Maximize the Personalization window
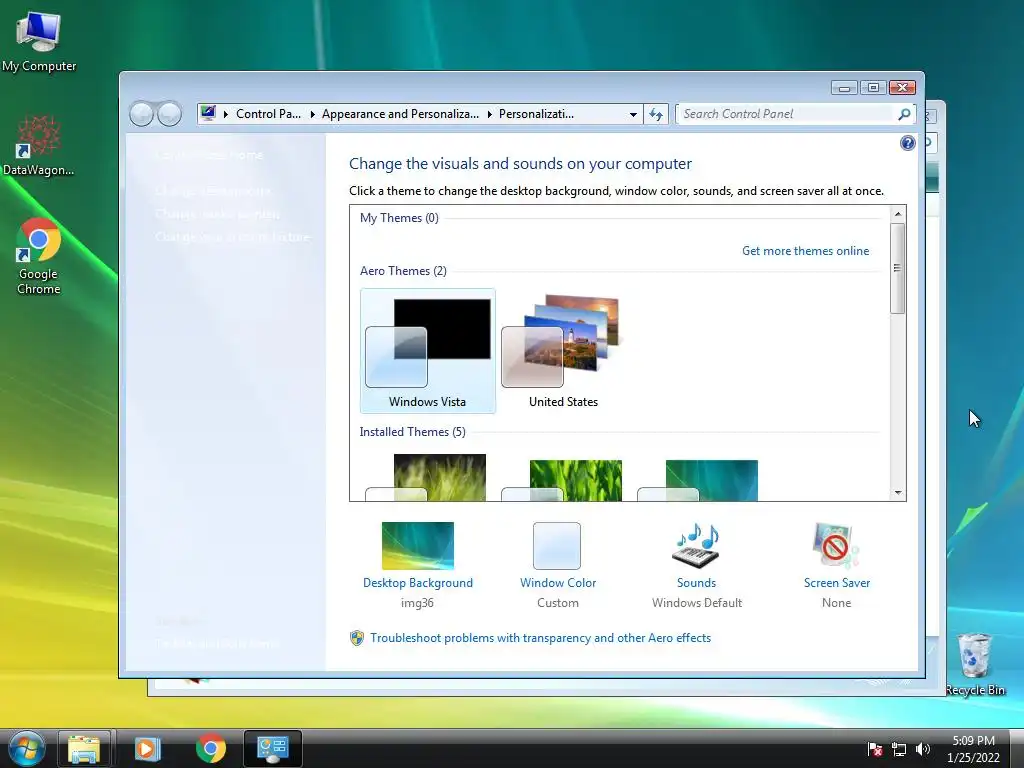 [x=873, y=88]
